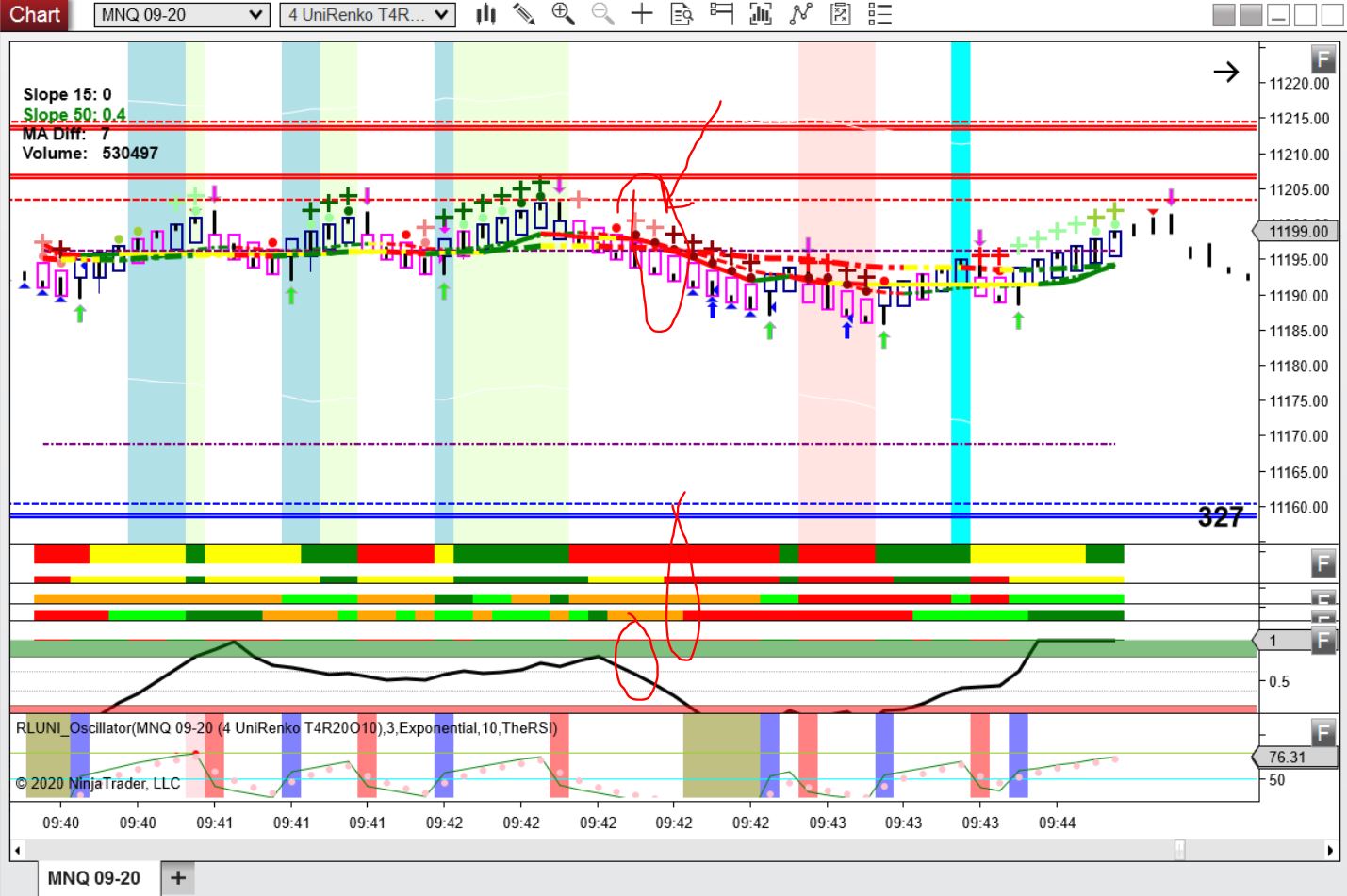Show the Data Box
The height and width of the screenshot is (896, 1347).
(x=682, y=14)
